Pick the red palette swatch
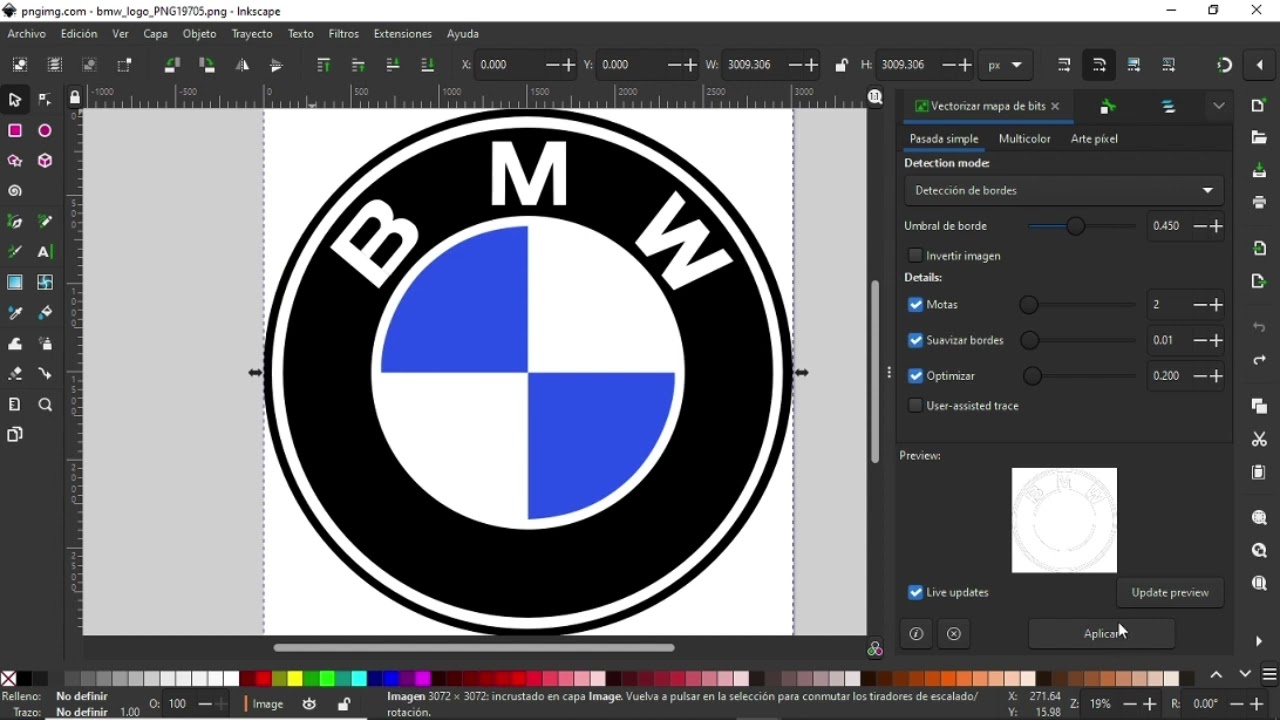 point(263,679)
